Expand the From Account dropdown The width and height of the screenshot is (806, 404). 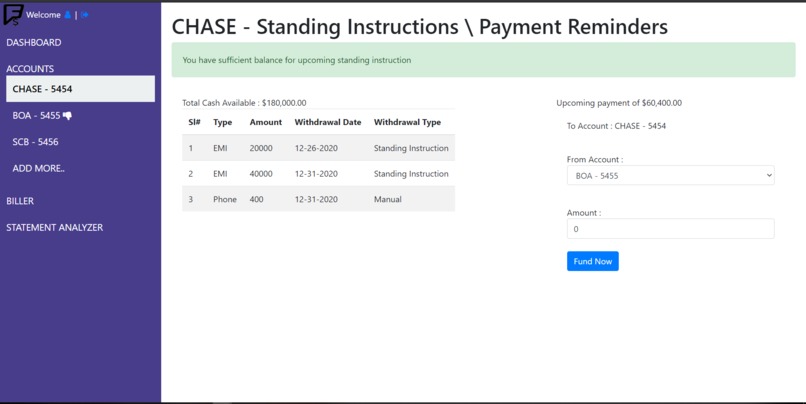[x=670, y=175]
